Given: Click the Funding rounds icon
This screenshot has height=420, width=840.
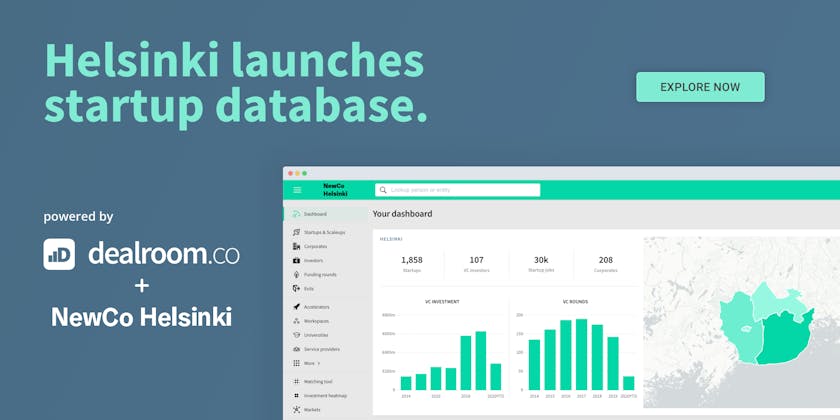Looking at the screenshot, I should click(296, 274).
